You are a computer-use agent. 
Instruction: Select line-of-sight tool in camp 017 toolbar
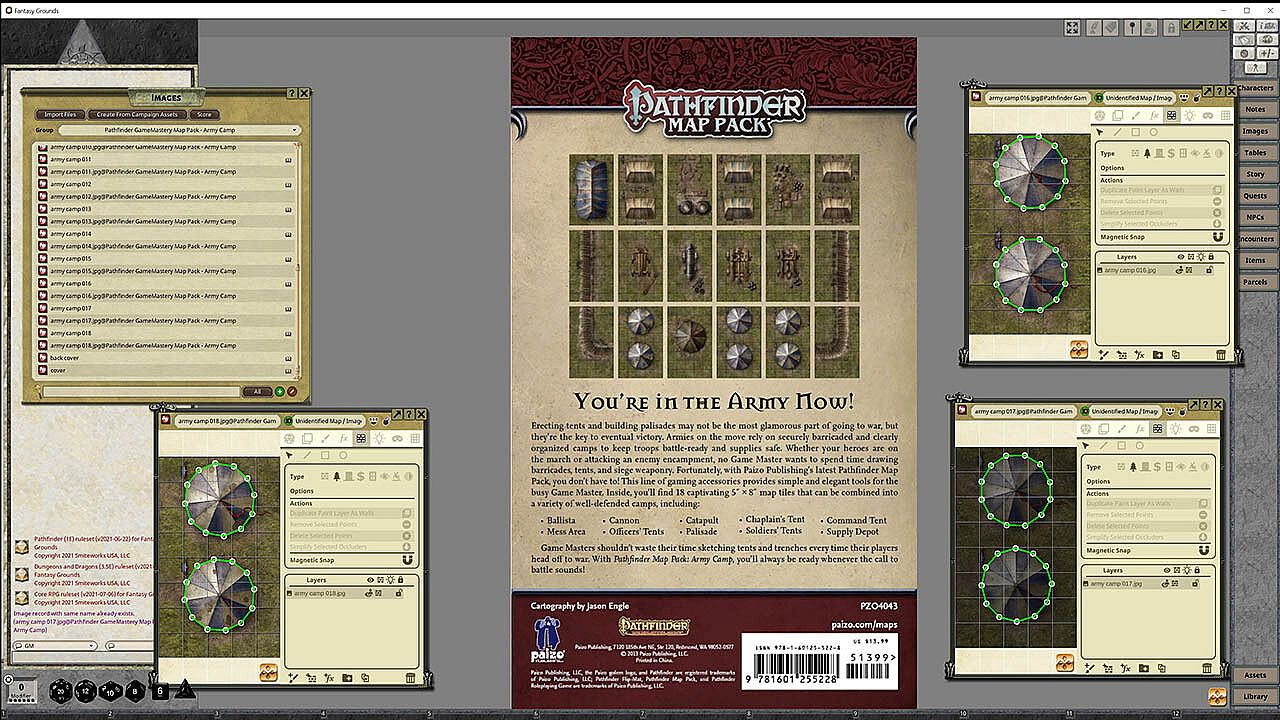click(x=1157, y=429)
